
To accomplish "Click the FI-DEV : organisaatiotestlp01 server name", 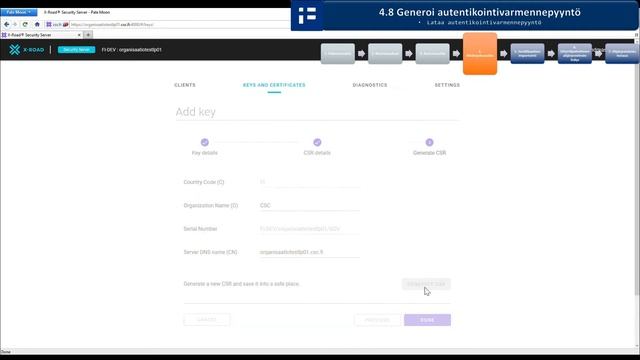I will click(131, 50).
